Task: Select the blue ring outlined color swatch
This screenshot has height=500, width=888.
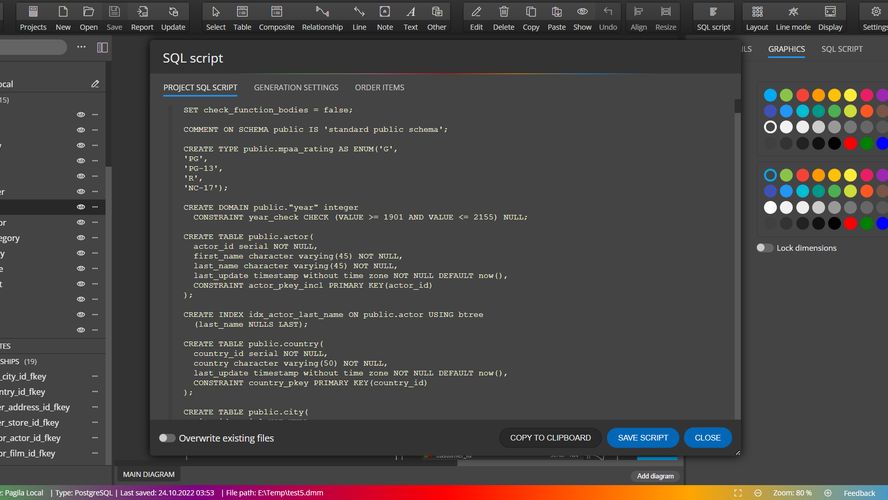Action: point(770,175)
